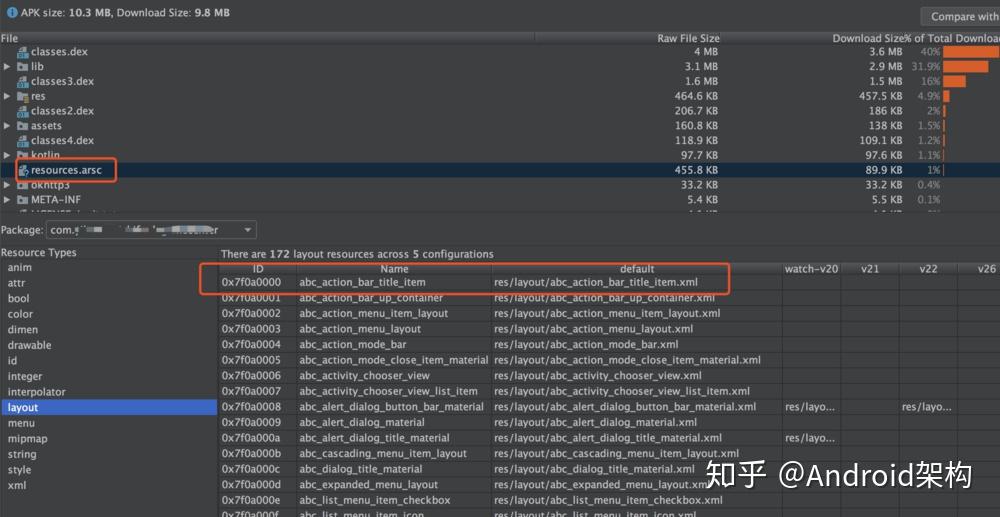Click watch-v20 value for abc_alert_dialog_button_bar_material

click(811, 407)
